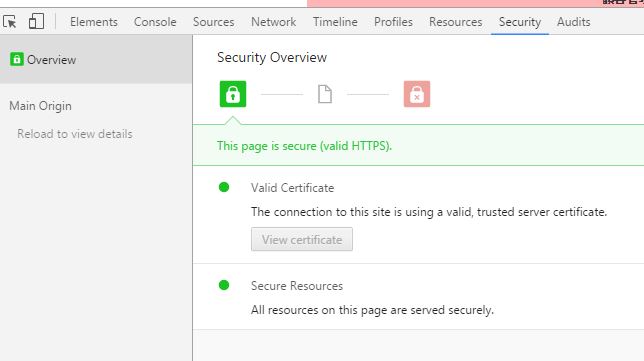Click the Reload to view details text
Viewport: 644px width, 361px height.
point(75,134)
